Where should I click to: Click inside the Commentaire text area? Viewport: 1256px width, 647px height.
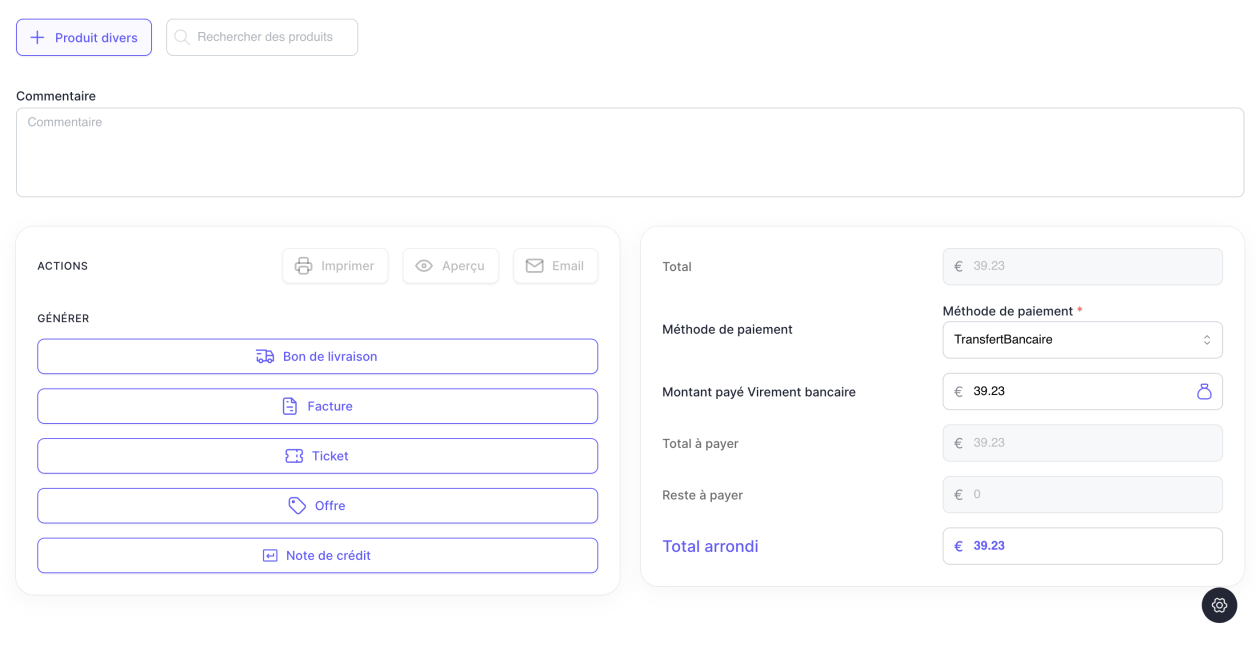tap(628, 150)
